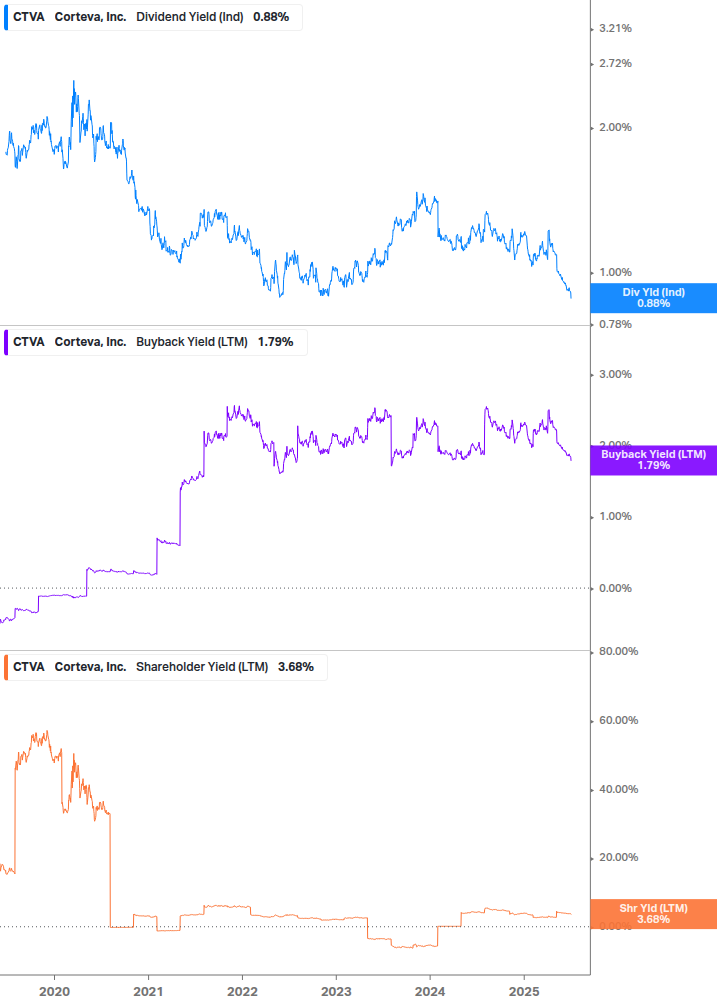
Task: Click the blue Div Yld (Ind) 0.88% value tag
Action: [x=654, y=298]
